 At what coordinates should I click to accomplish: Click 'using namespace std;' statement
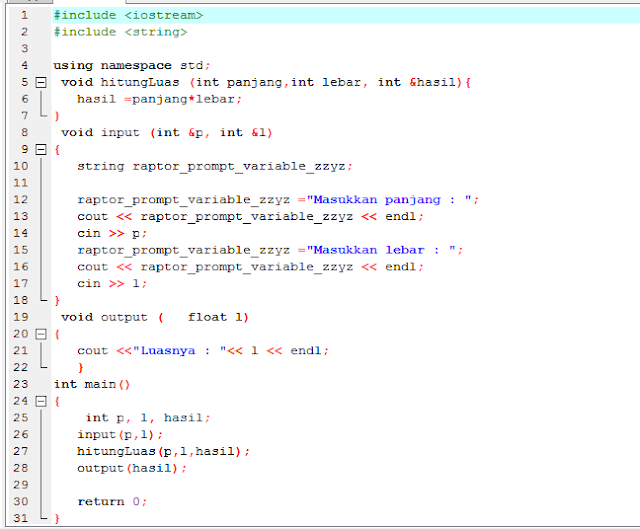(132, 66)
